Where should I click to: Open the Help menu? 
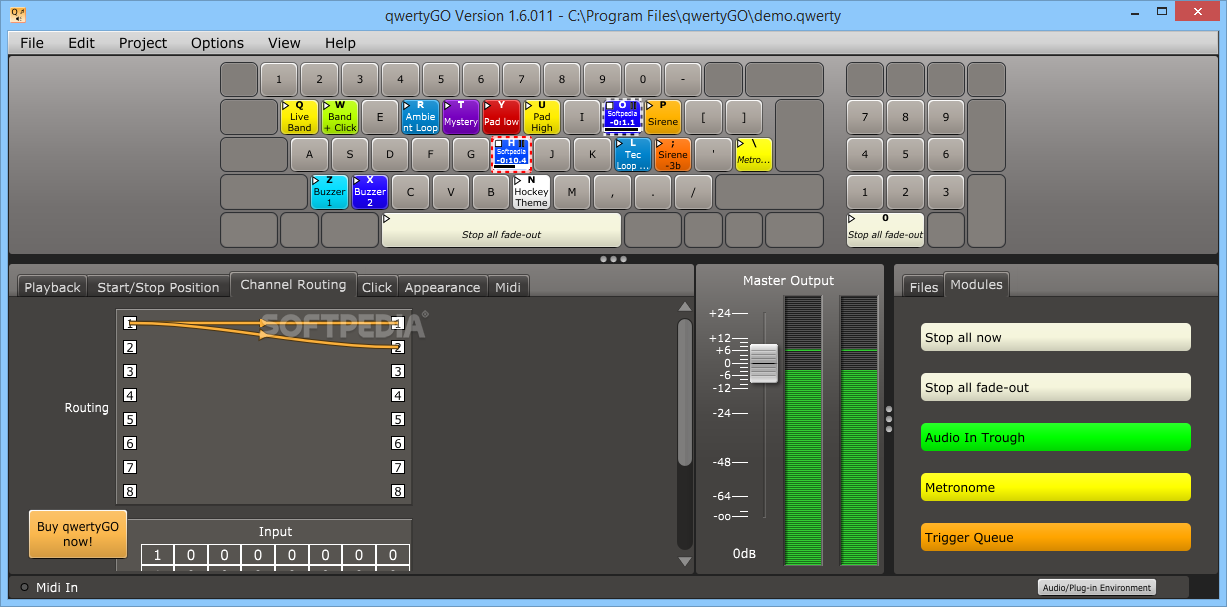340,43
